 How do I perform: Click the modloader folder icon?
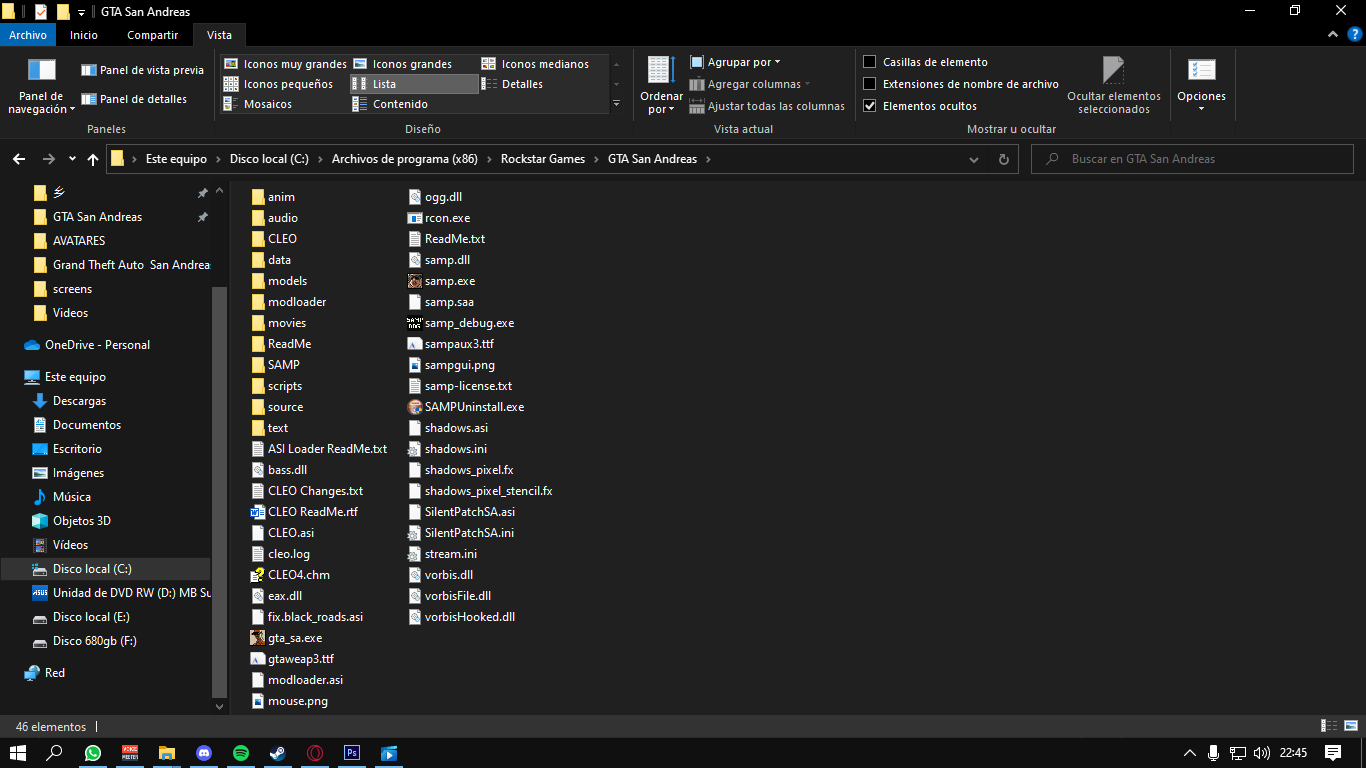258,302
